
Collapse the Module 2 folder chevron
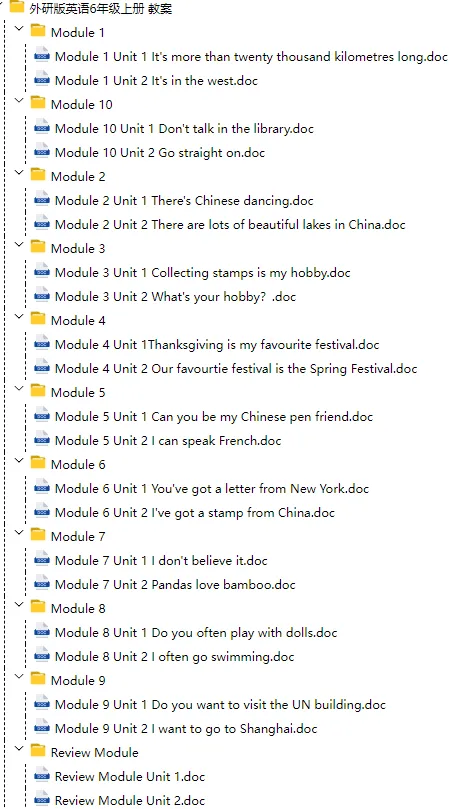coord(20,173)
